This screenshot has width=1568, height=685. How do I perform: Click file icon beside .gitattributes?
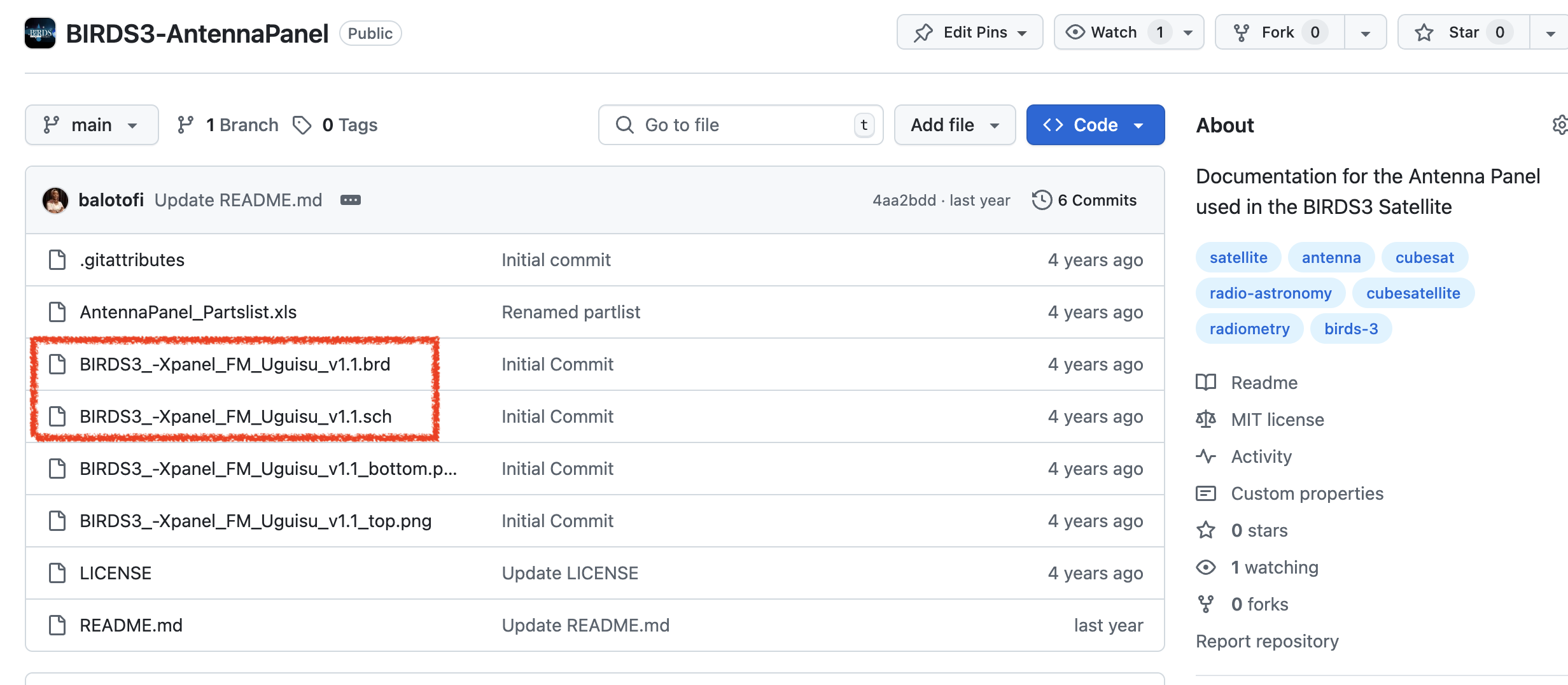(x=57, y=260)
